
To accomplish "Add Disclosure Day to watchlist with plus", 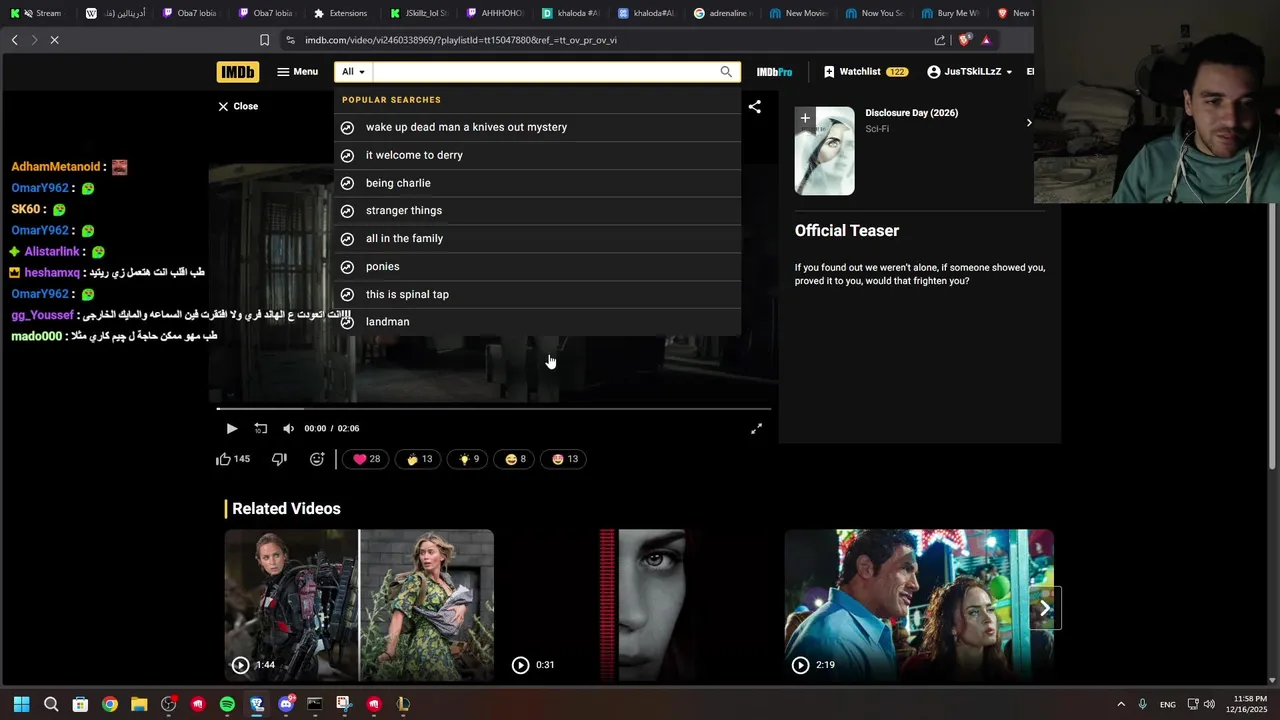I will [805, 118].
